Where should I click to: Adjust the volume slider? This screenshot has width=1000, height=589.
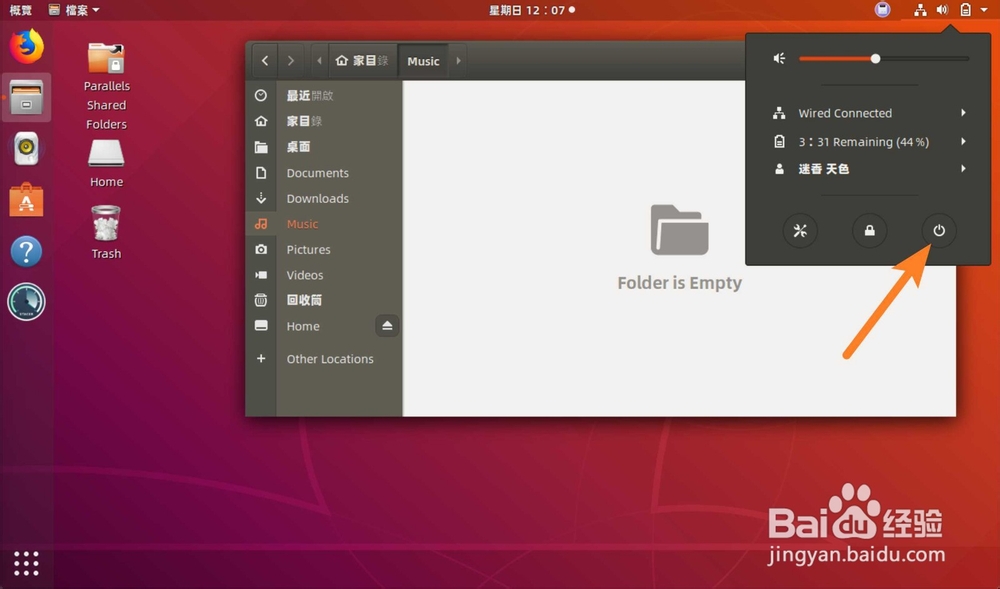point(874,58)
